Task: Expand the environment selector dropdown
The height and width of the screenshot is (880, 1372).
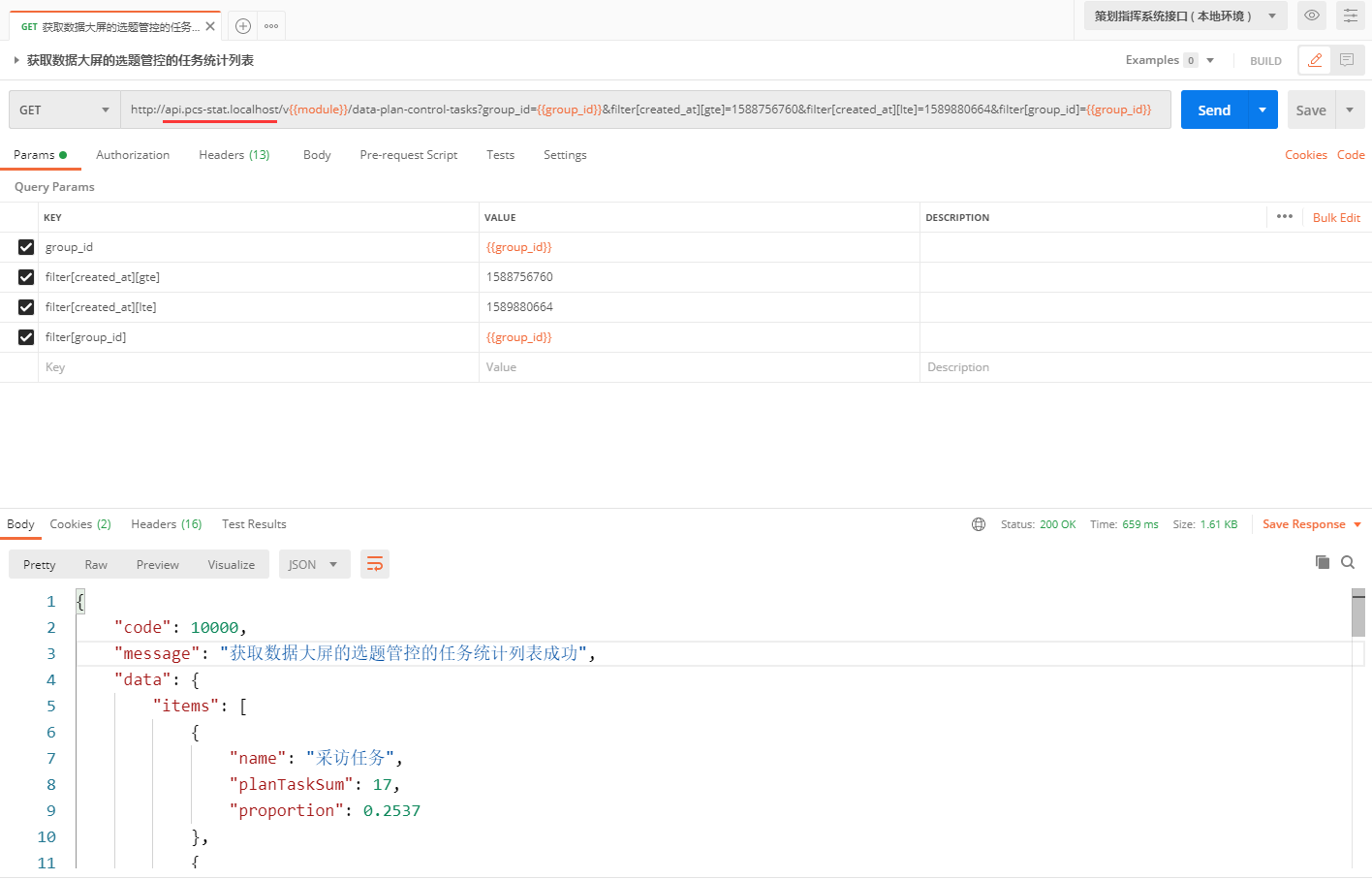Action: [x=1185, y=16]
